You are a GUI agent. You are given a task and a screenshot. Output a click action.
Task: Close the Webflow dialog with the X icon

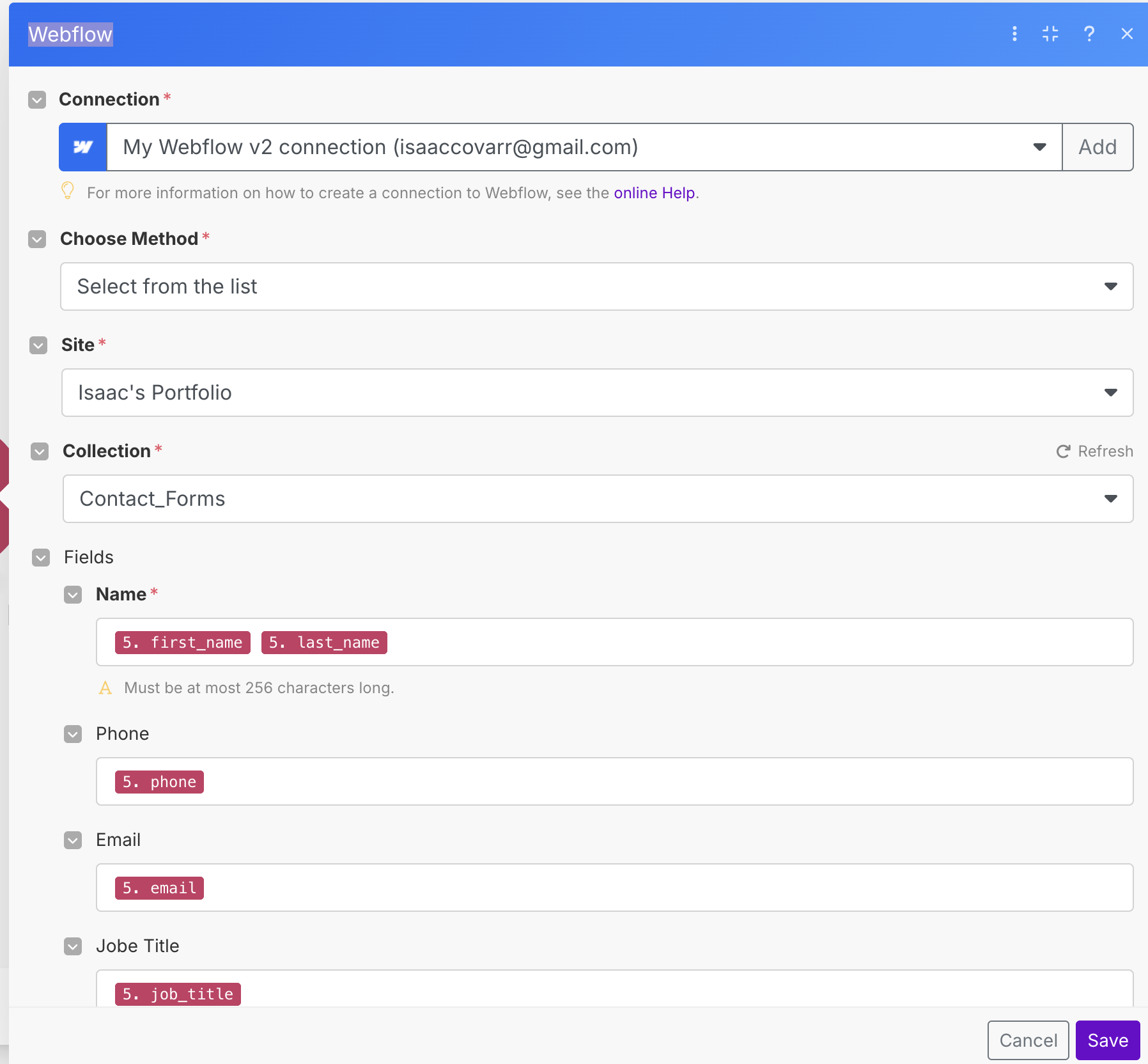(1127, 34)
